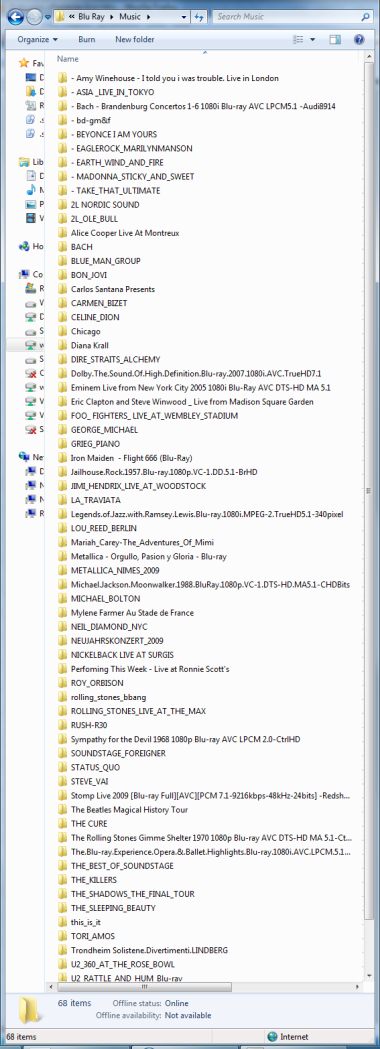Viewport: 380px width, 1049px height.
Task: Expand the double chevron before Blu Ray
Action: tap(71, 16)
